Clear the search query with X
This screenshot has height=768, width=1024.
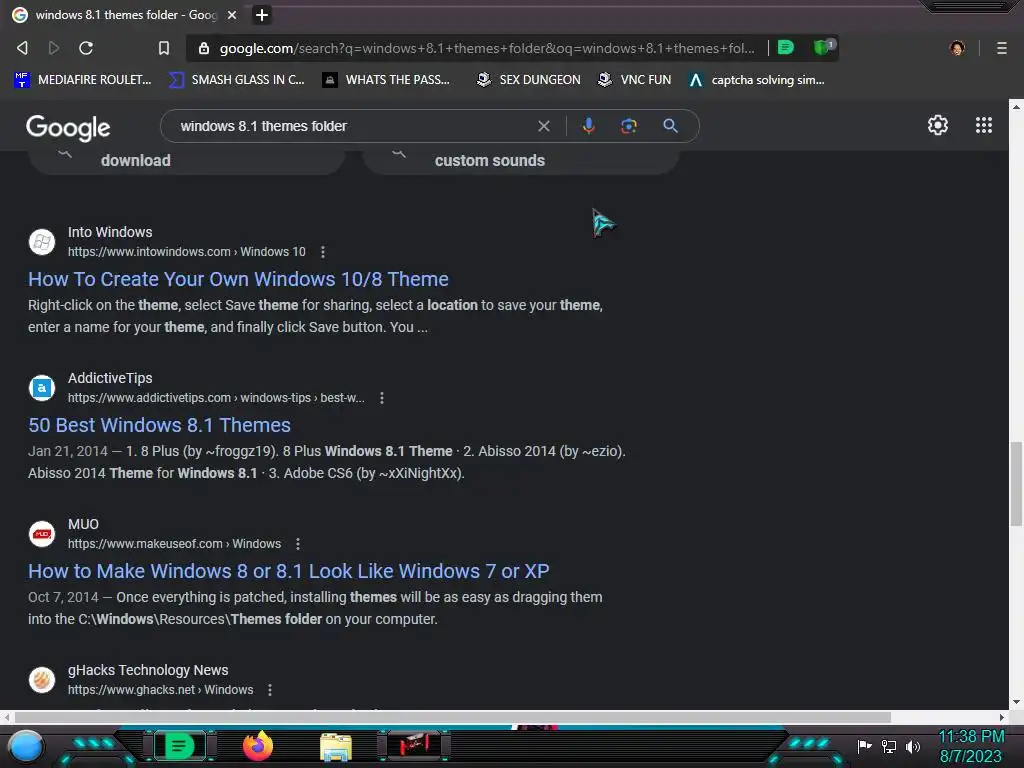(543, 126)
